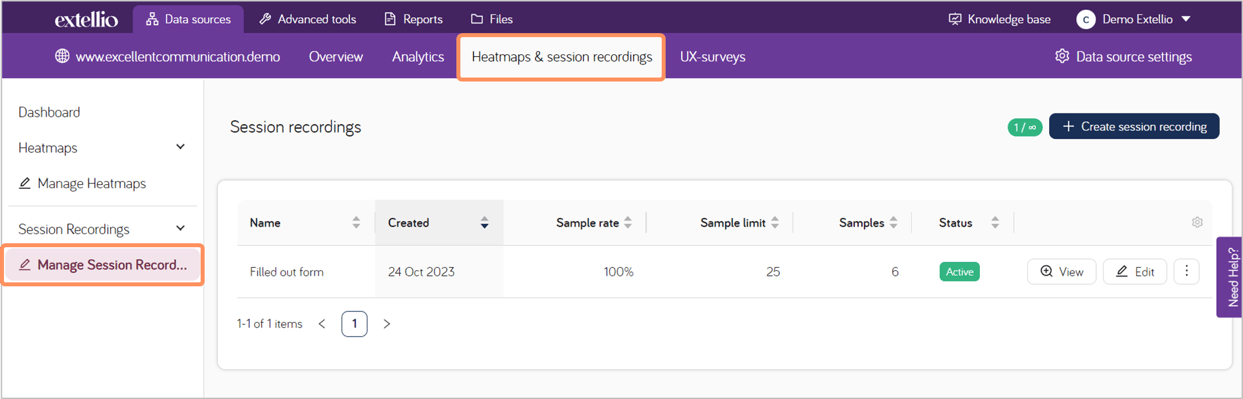Go to the previous page arrow
Image resolution: width=1243 pixels, height=399 pixels.
click(x=322, y=324)
